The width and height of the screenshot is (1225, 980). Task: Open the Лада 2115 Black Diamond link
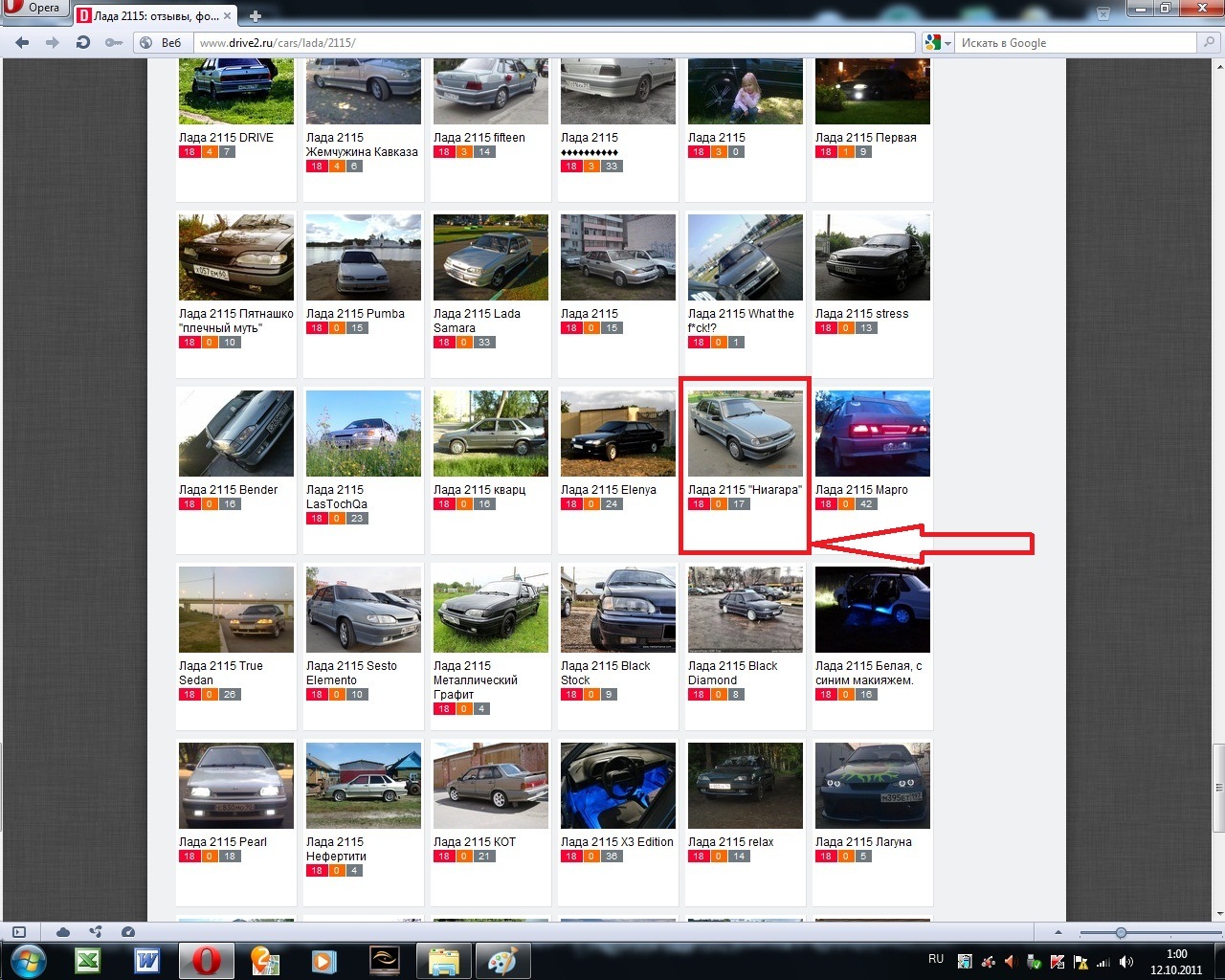[x=733, y=673]
